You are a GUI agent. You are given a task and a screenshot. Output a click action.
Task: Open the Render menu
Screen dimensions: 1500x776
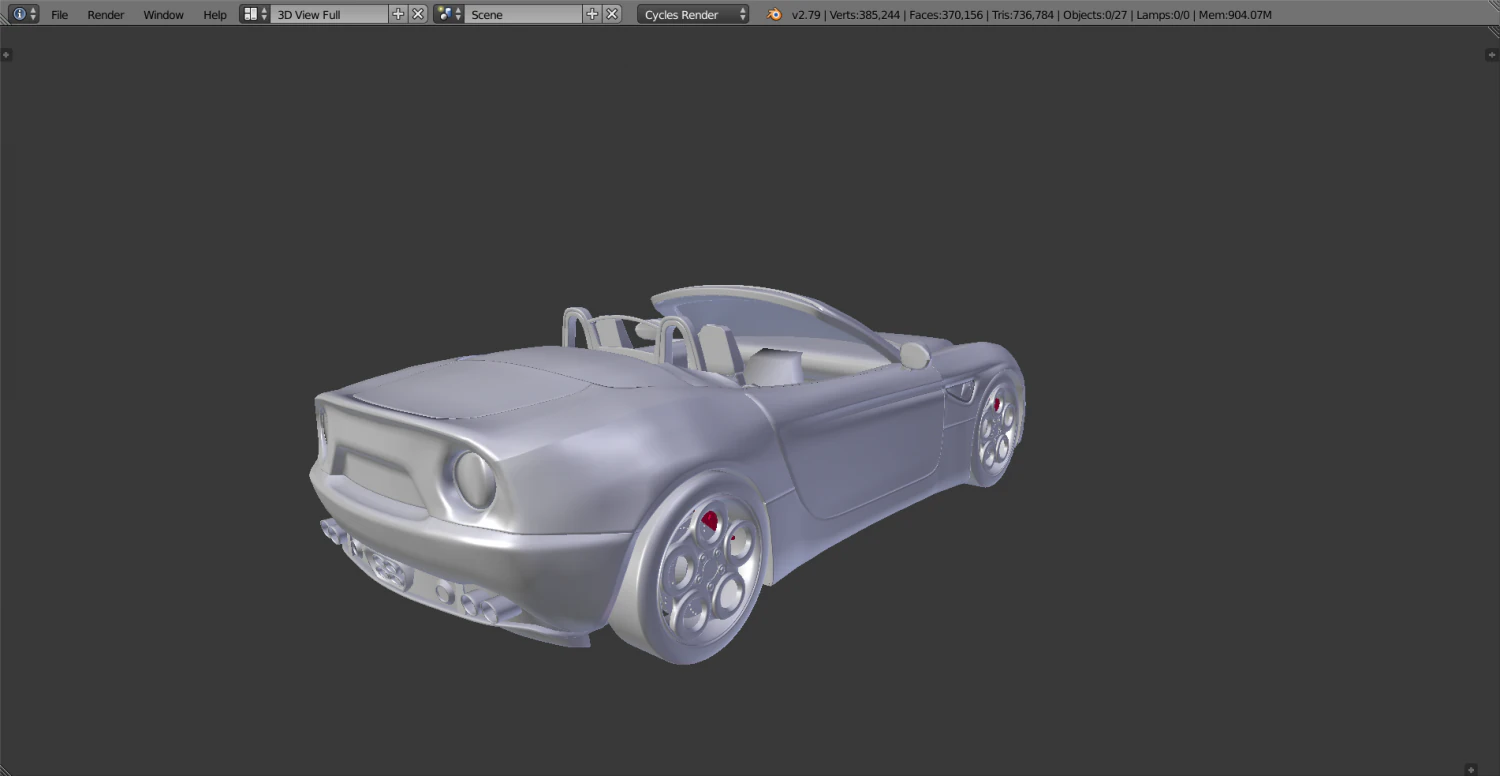pos(106,15)
